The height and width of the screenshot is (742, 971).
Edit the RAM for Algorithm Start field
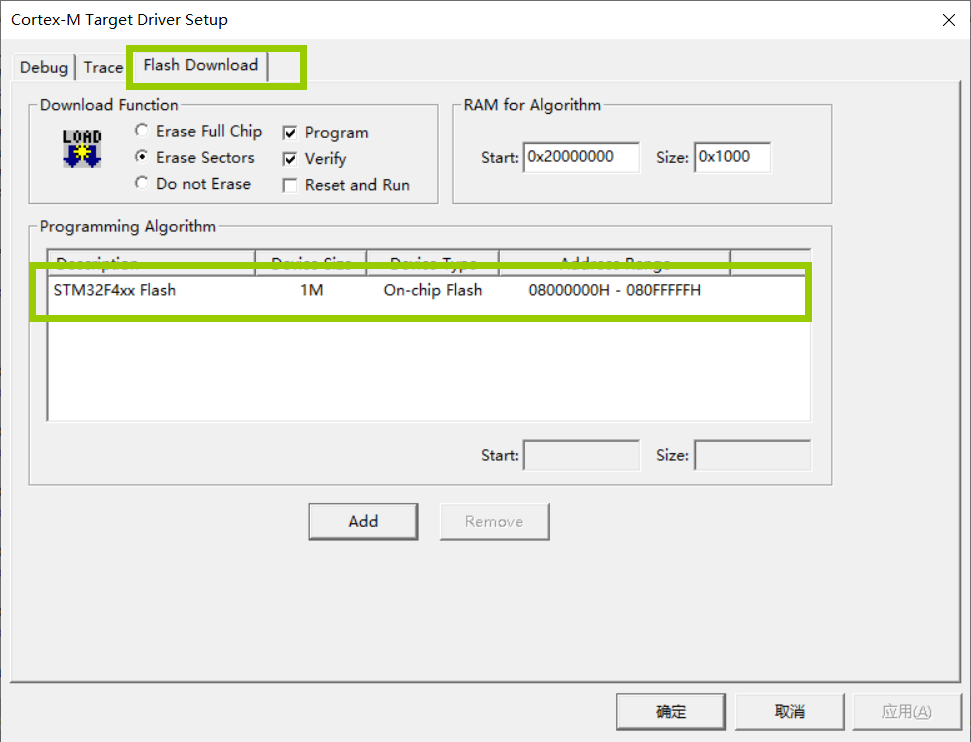point(581,157)
